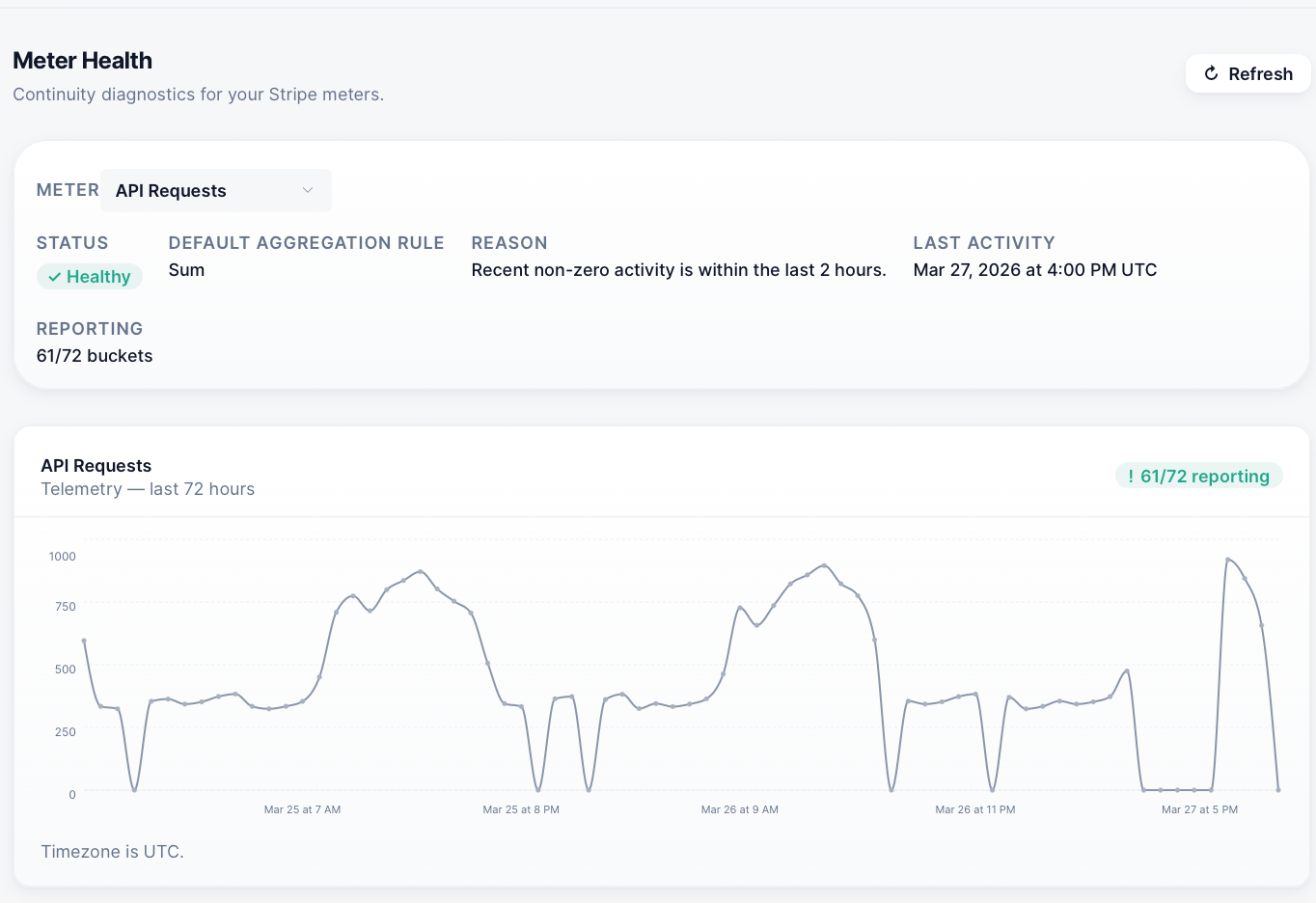This screenshot has width=1316, height=903.
Task: Click the API Requests chart title
Action: click(x=96, y=466)
